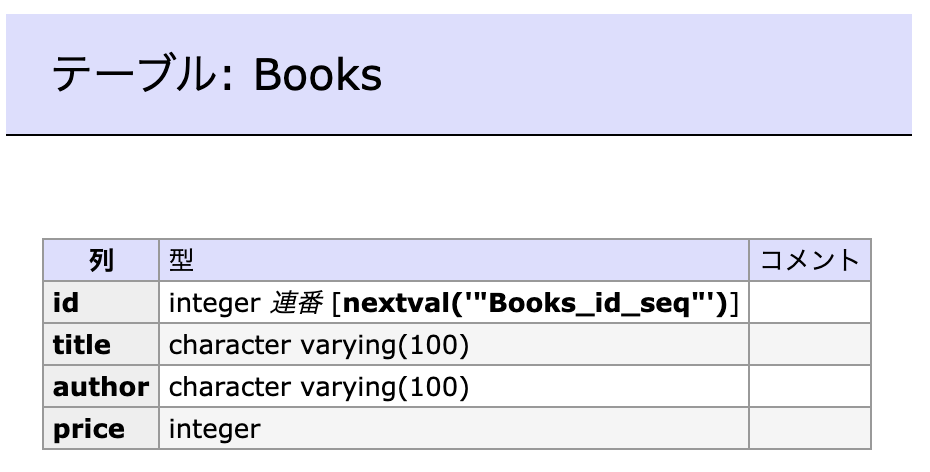Click the price column name cell
This screenshot has width=930, height=472.
click(x=101, y=428)
